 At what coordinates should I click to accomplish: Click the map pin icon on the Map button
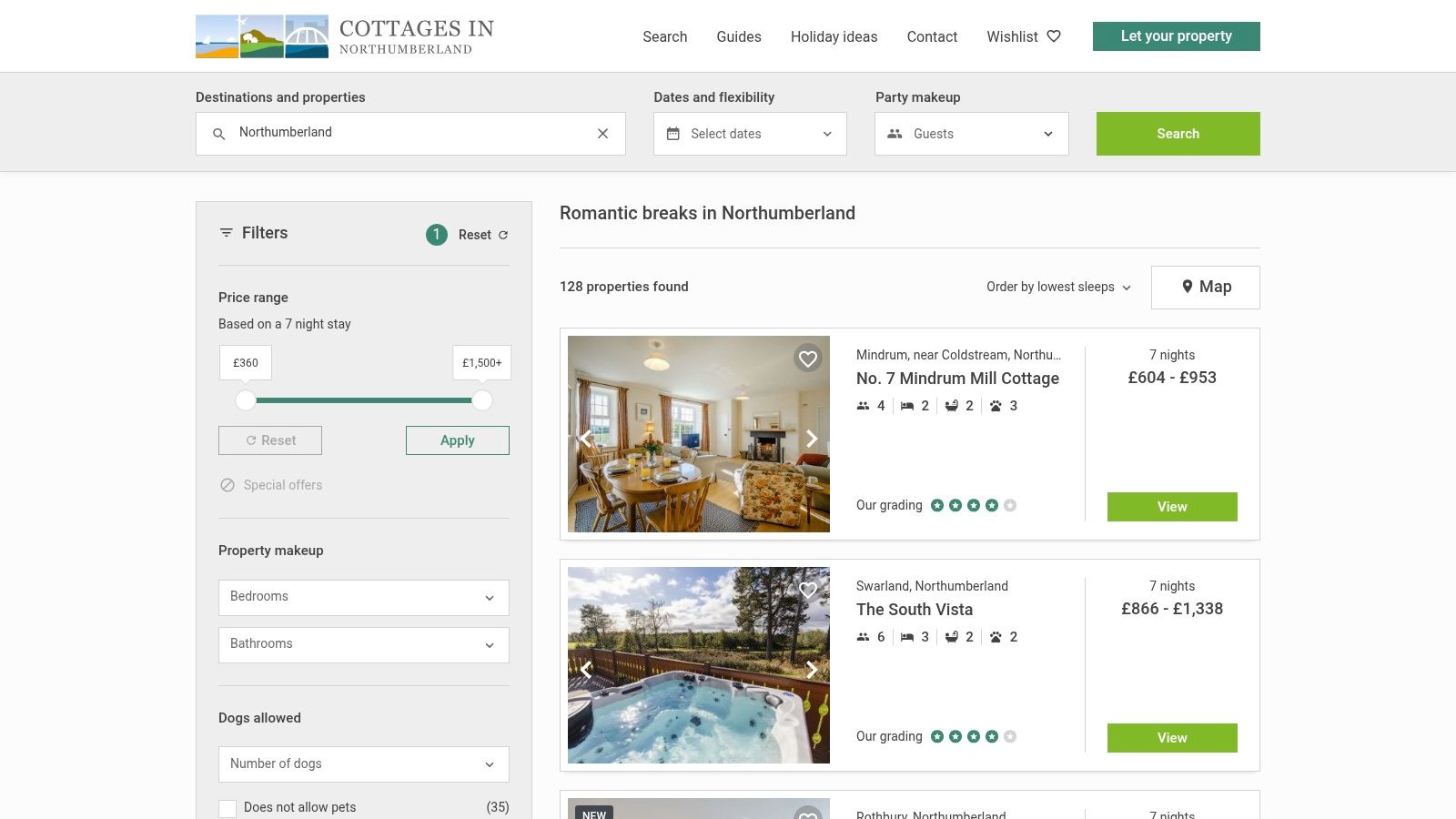click(x=1187, y=287)
